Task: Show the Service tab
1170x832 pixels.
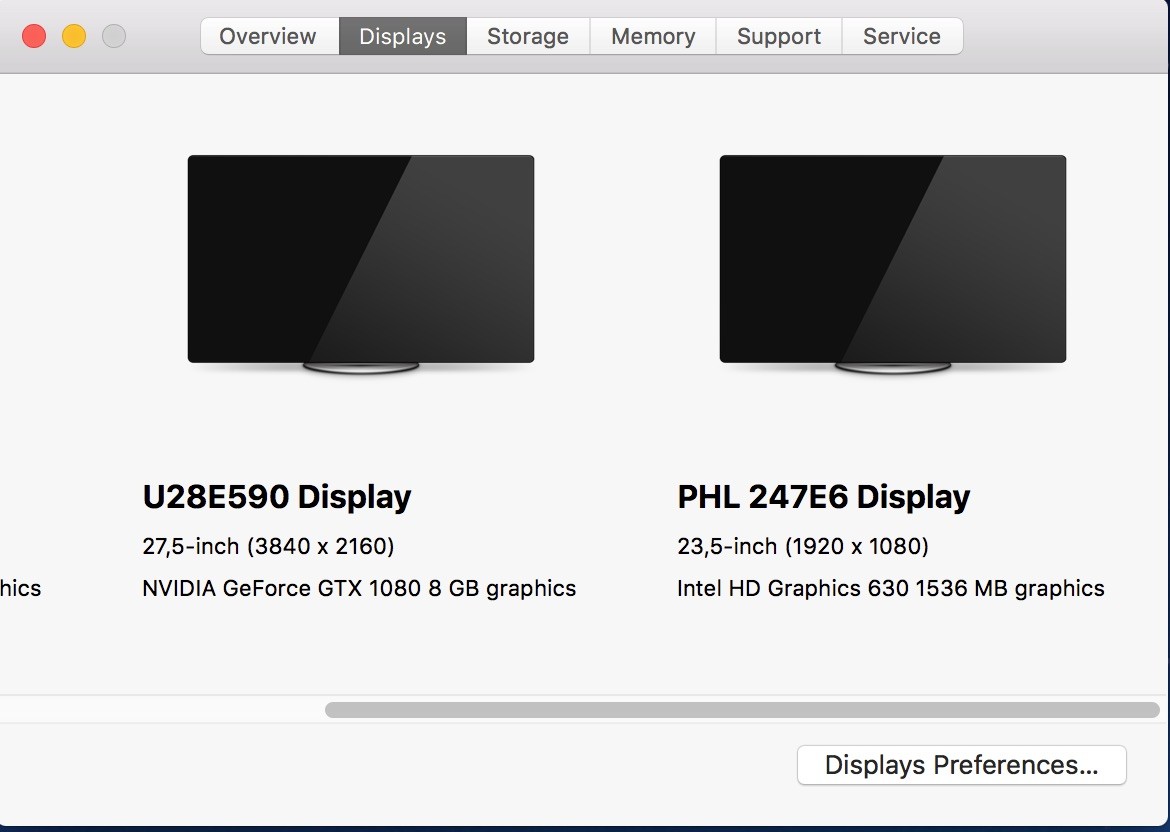Action: 902,37
